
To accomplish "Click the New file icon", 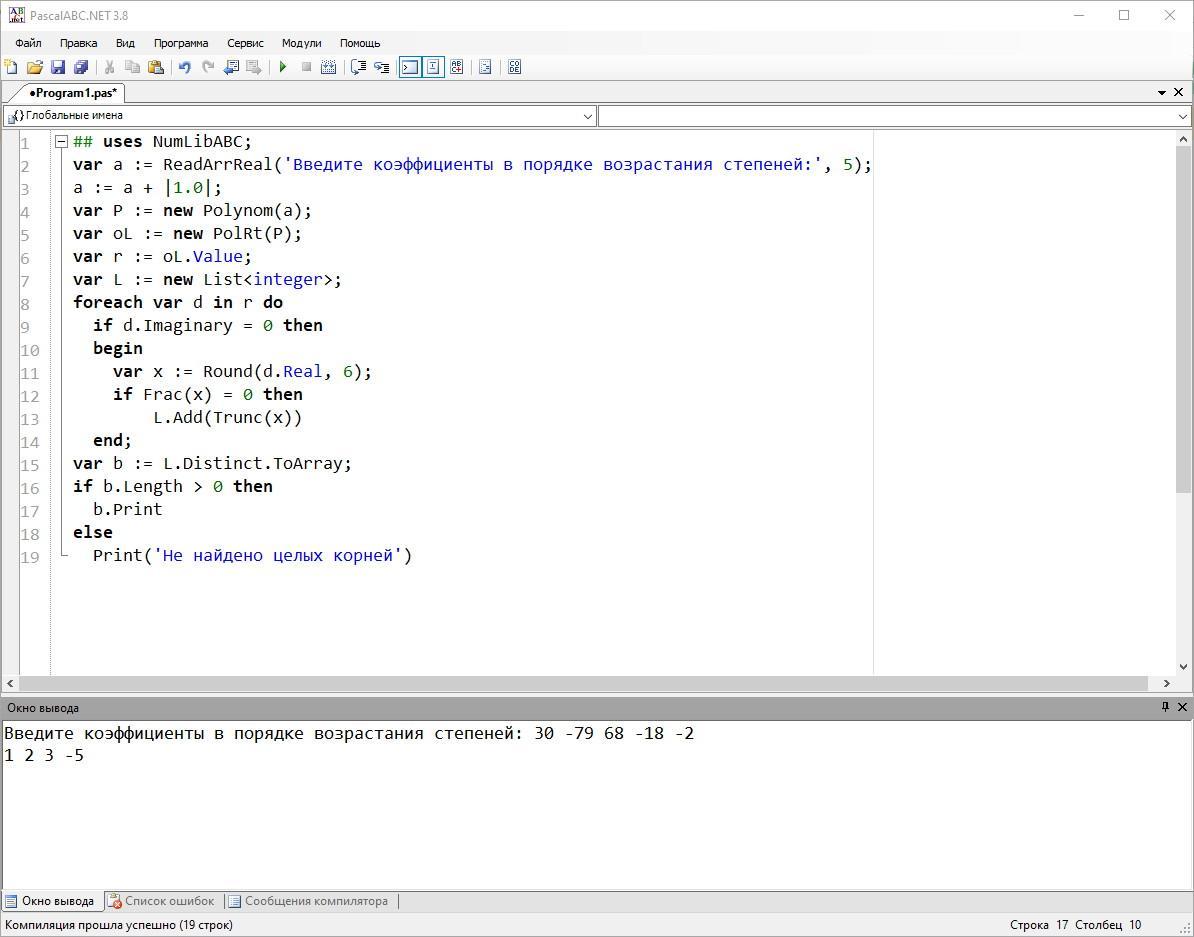I will [11, 67].
